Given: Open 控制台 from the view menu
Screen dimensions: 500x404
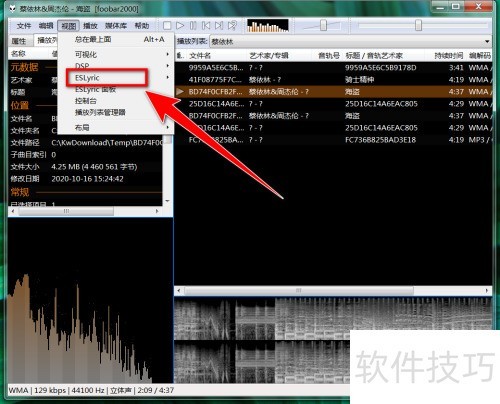Looking at the screenshot, I should (116, 101).
